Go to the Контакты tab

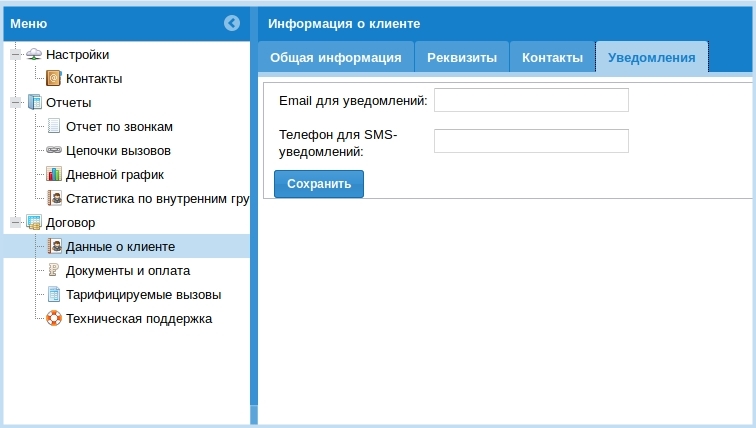(x=552, y=58)
